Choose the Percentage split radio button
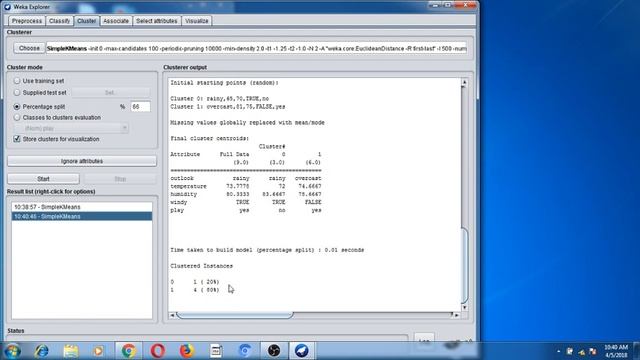 click(17, 107)
